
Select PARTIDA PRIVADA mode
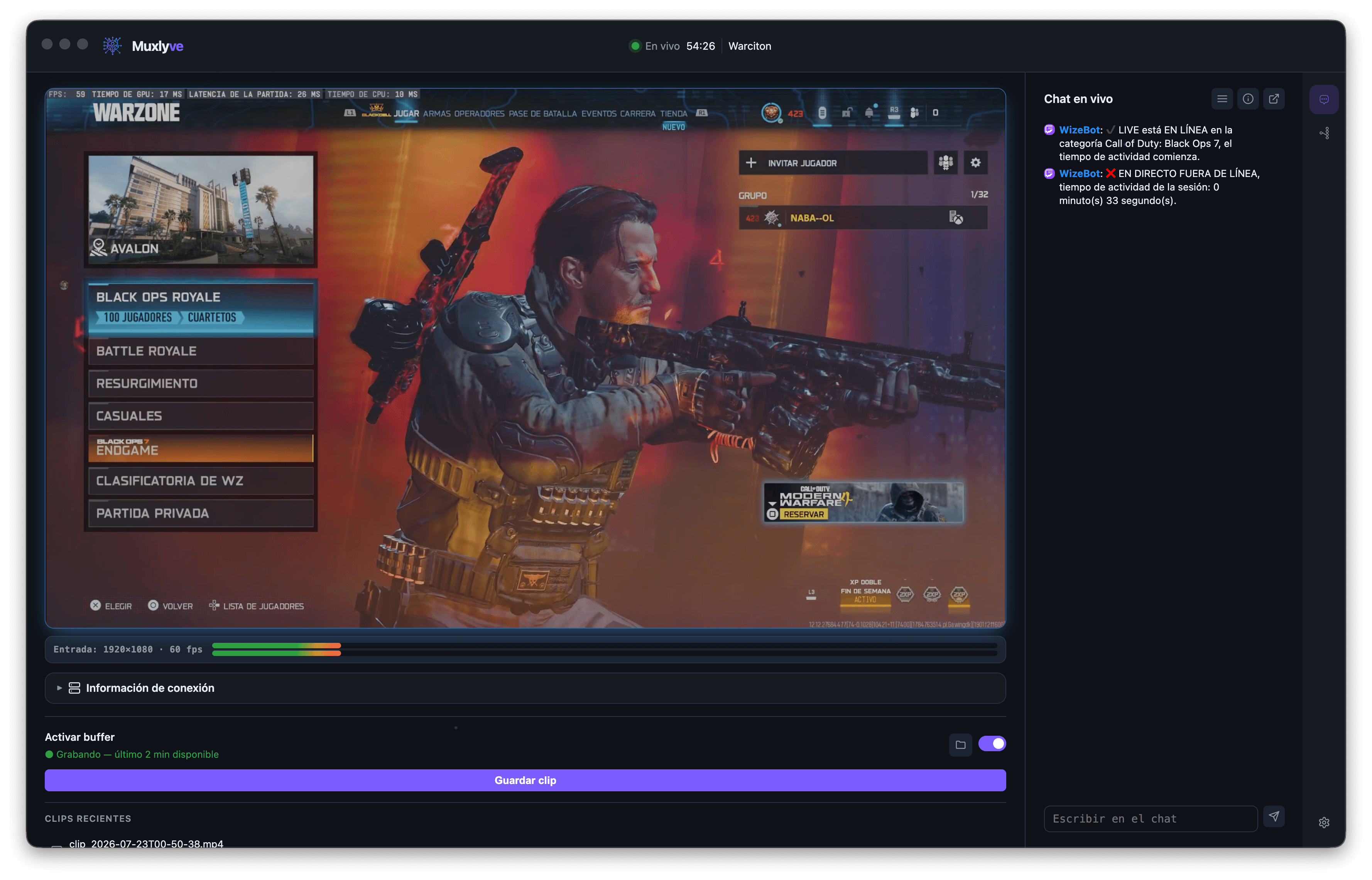[201, 513]
